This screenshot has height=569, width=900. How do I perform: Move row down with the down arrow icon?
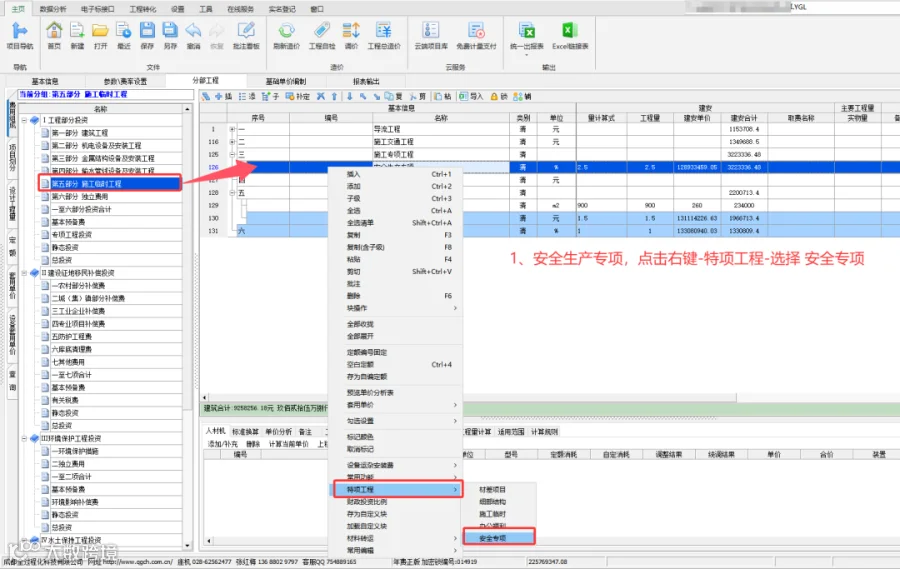(349, 96)
